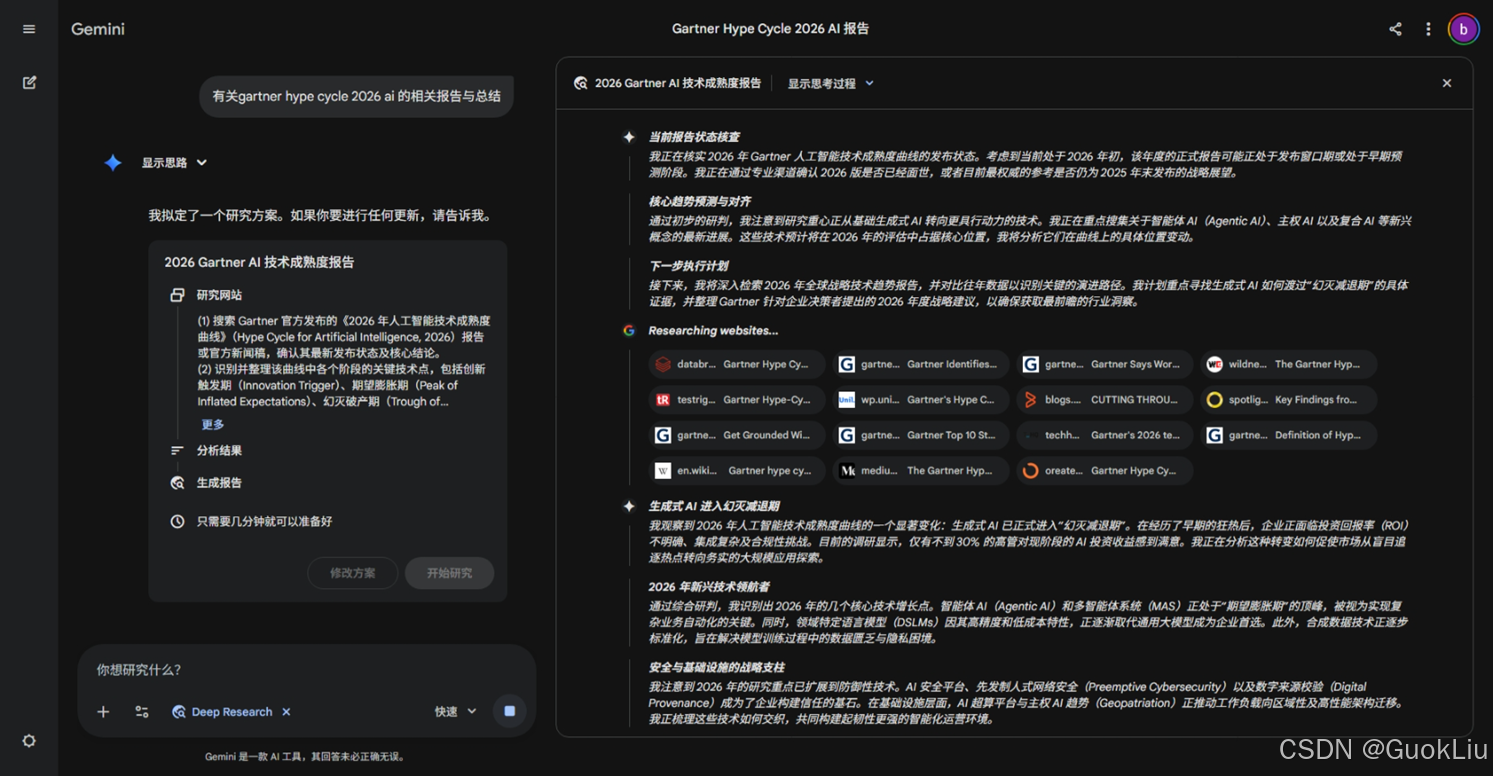Click the Researching websites... label

[713, 330]
